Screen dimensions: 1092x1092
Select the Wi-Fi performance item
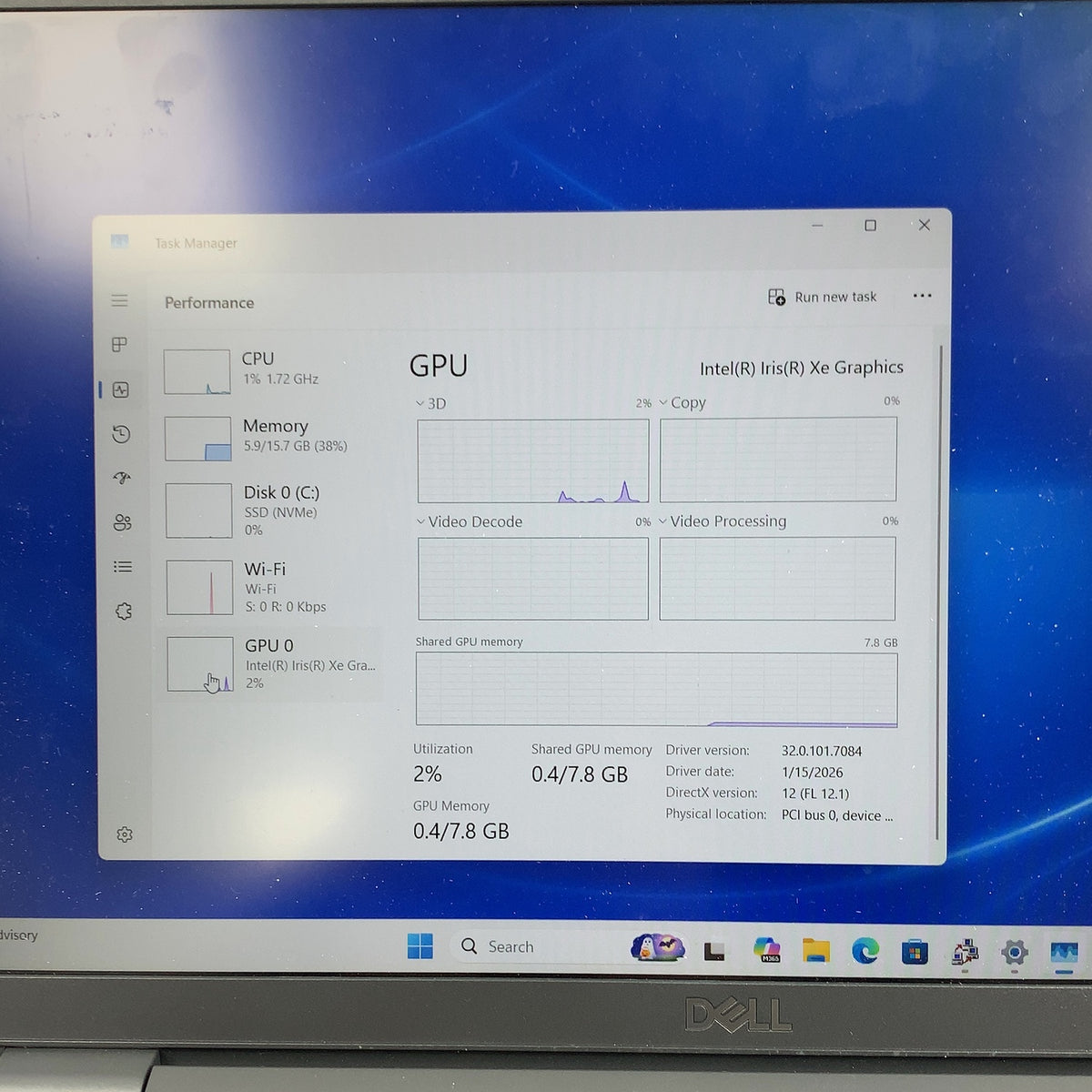click(271, 587)
